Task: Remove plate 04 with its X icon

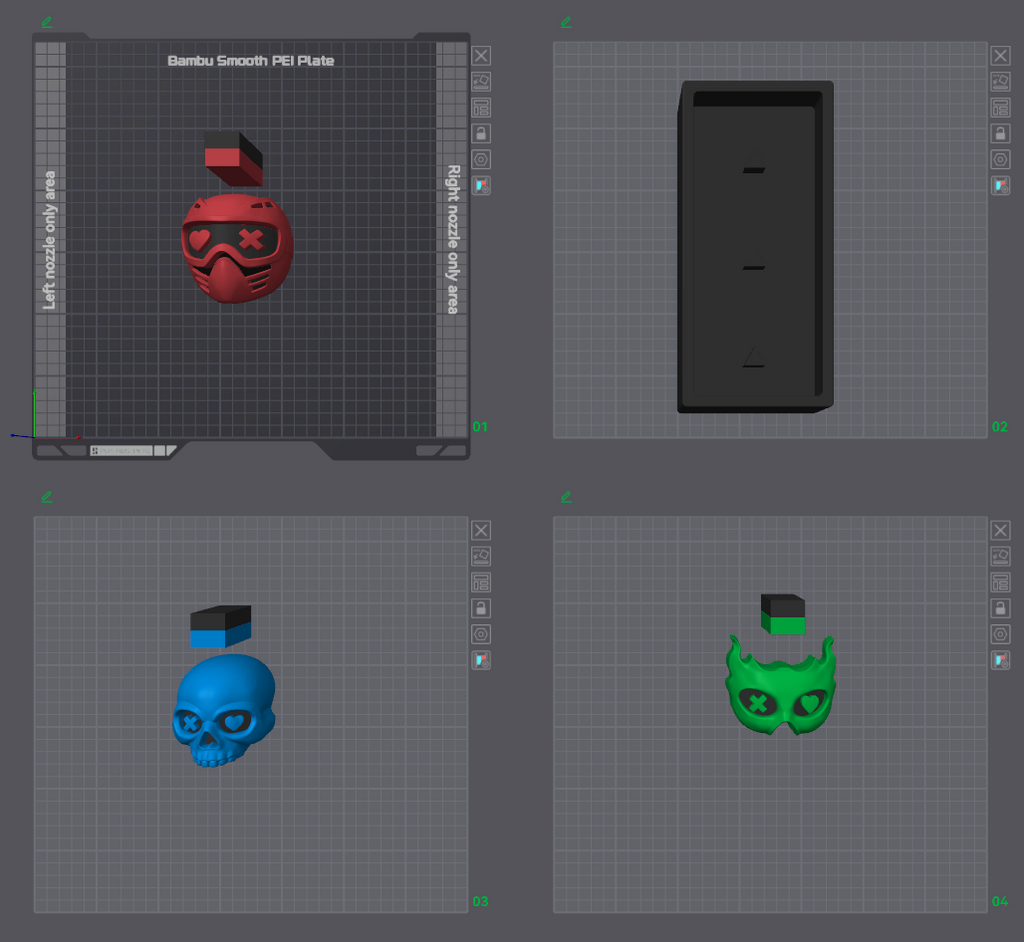Action: click(x=1000, y=530)
